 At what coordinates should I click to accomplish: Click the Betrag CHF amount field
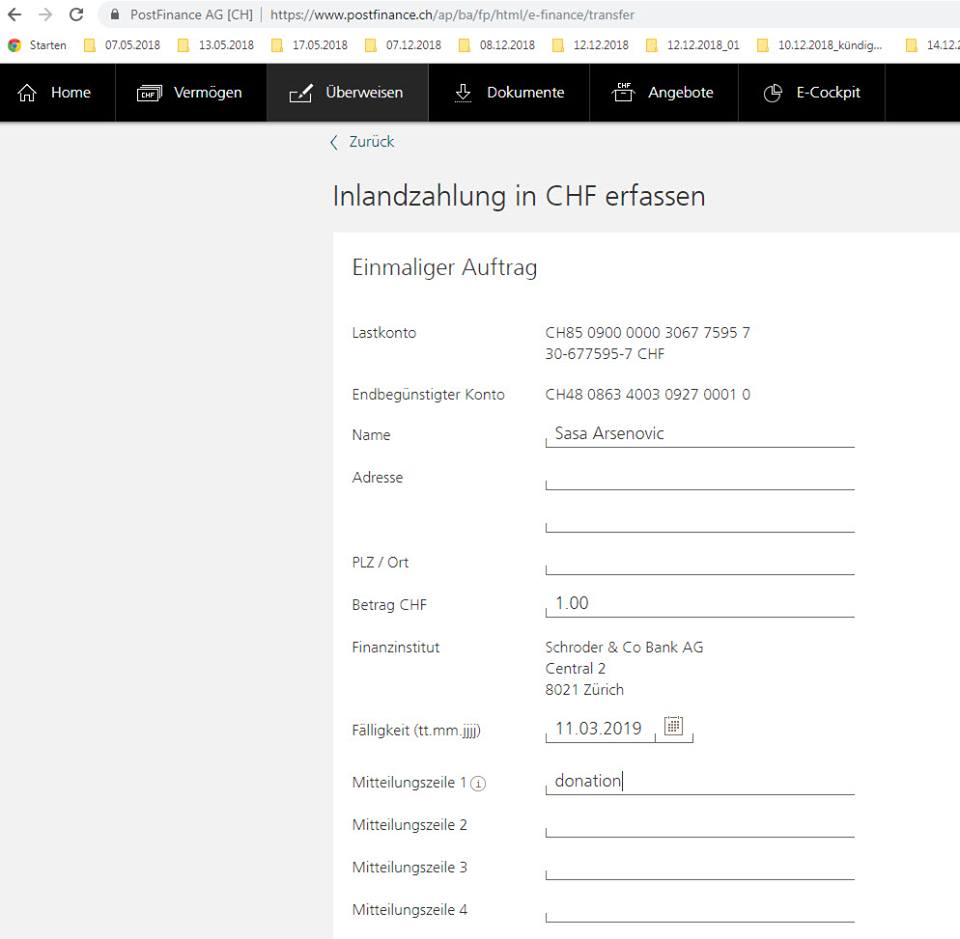700,604
